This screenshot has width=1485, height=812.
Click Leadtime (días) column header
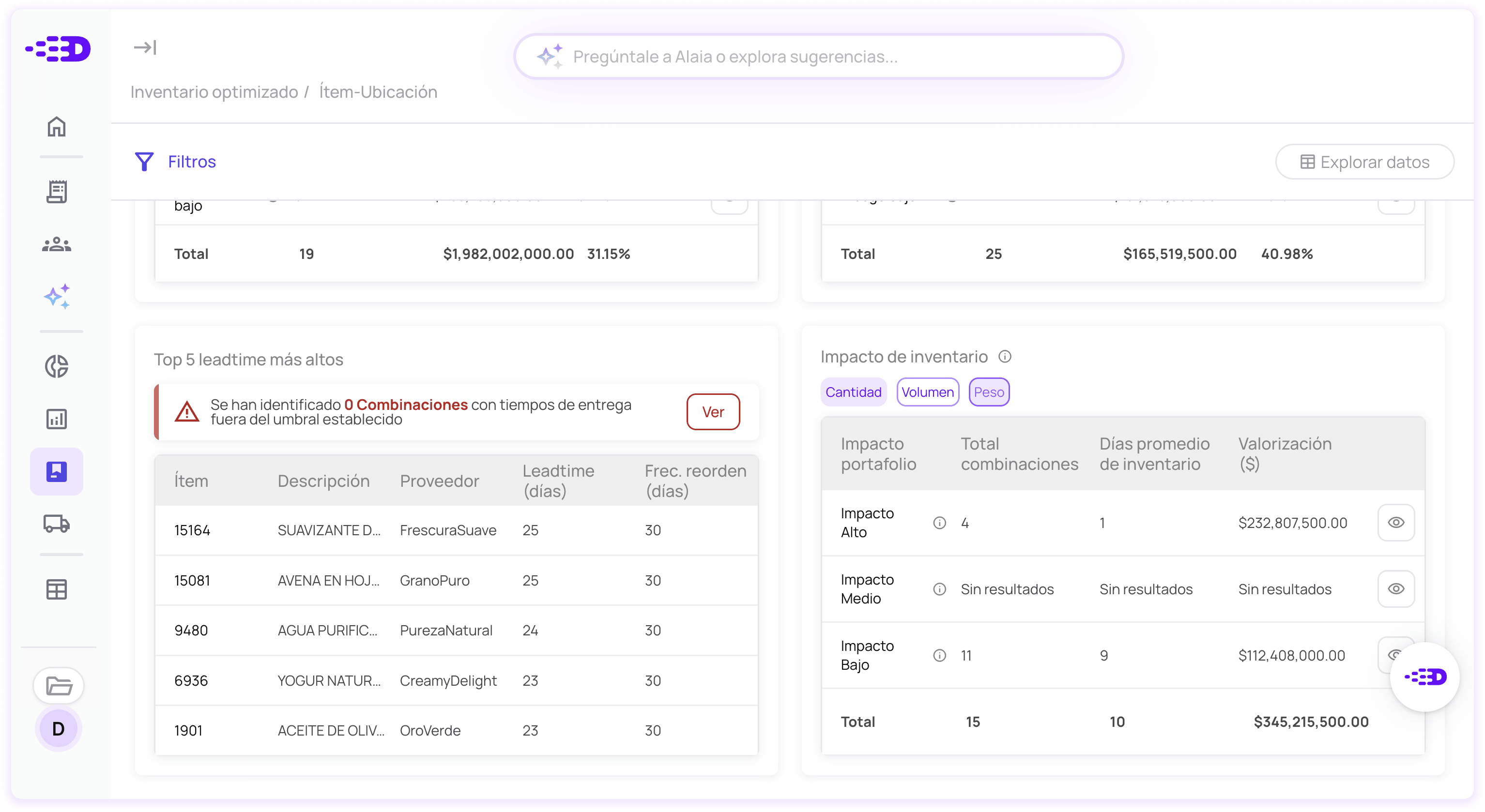[558, 481]
